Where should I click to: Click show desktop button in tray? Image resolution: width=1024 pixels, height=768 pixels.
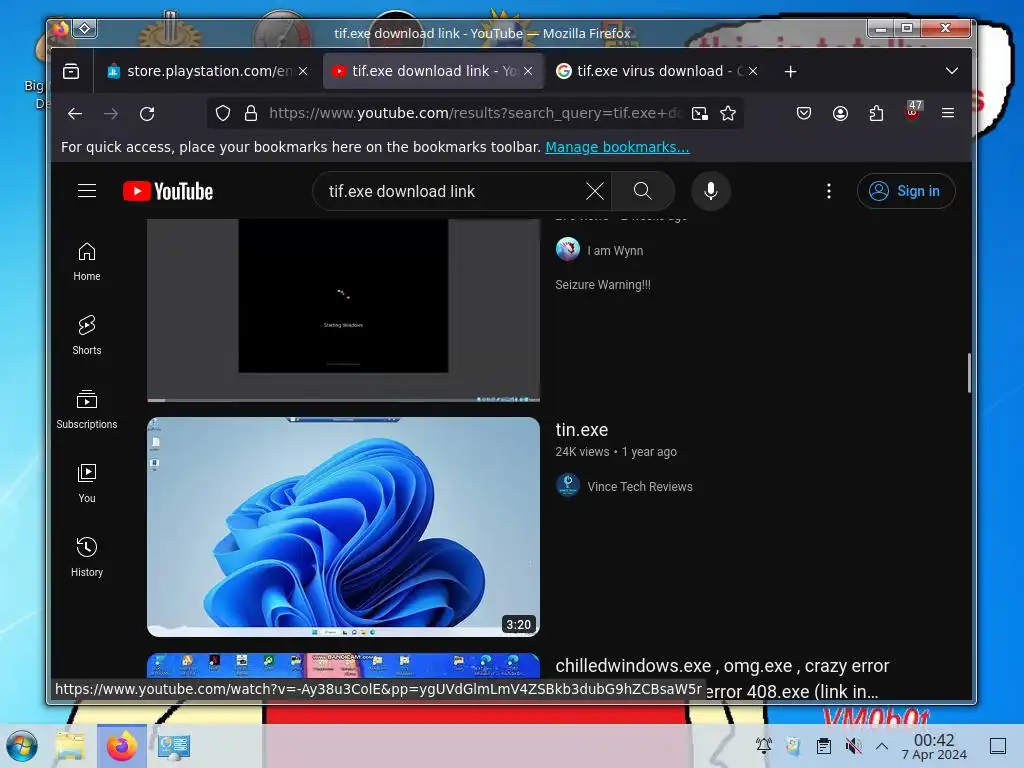[997, 746]
